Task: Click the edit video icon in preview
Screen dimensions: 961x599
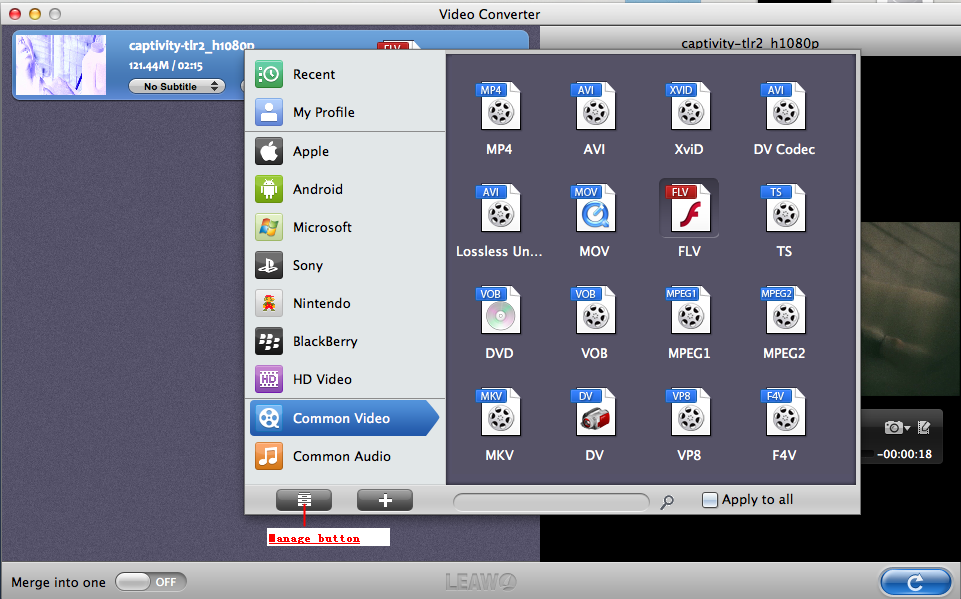Action: point(924,427)
